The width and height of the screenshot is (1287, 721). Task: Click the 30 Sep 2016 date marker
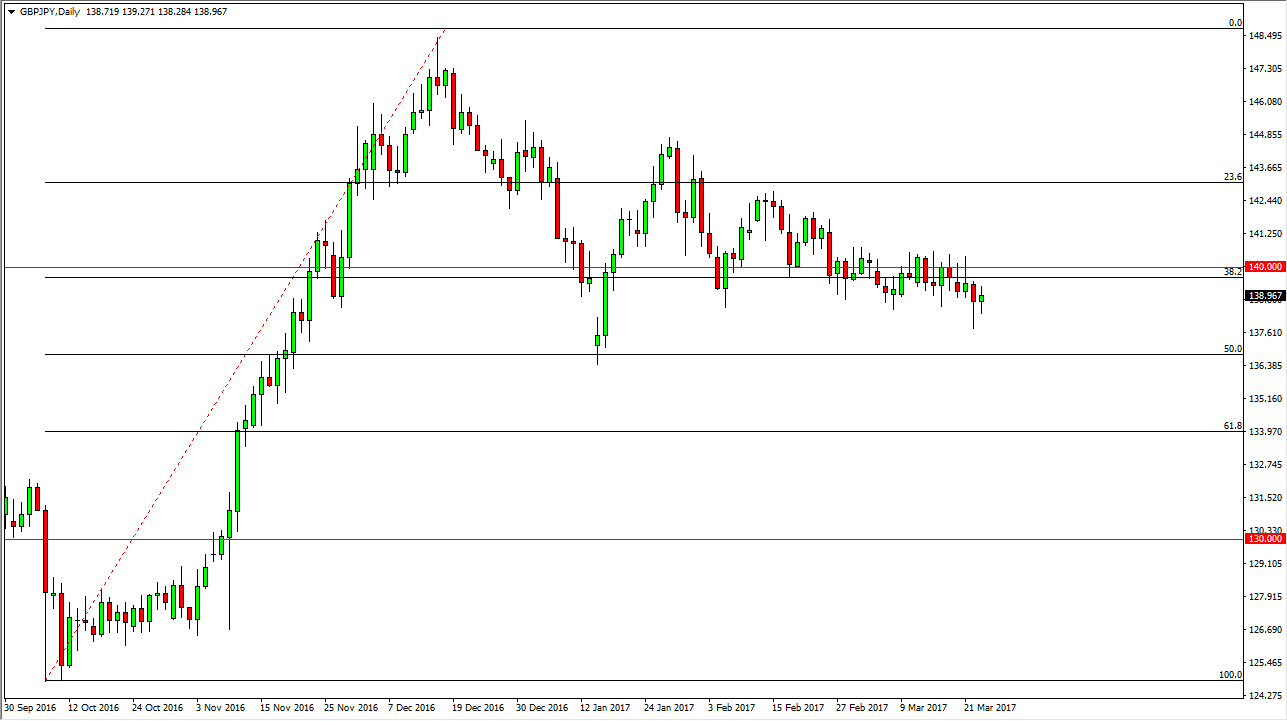[30, 708]
